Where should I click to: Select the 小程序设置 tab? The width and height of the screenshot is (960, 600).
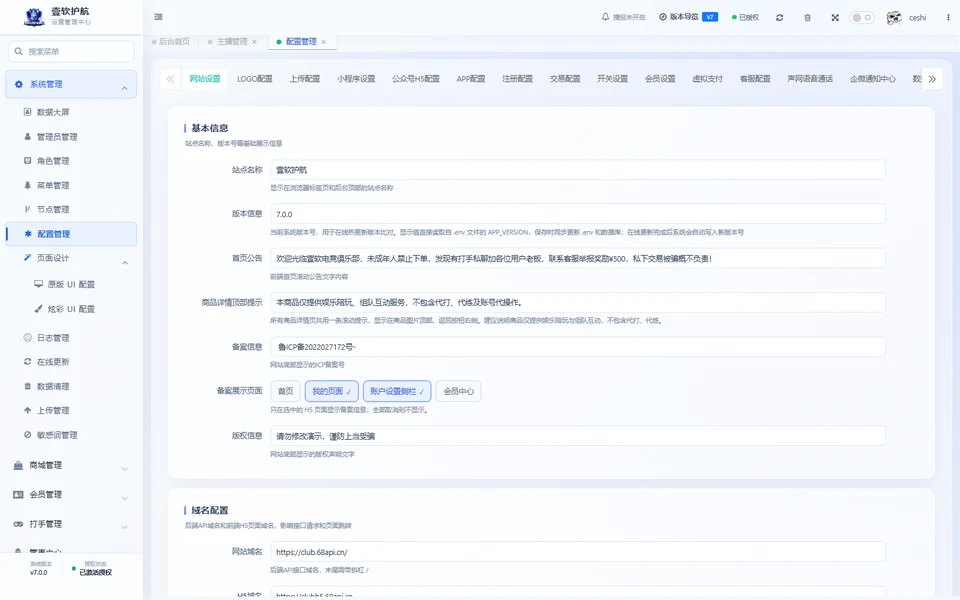[356, 79]
